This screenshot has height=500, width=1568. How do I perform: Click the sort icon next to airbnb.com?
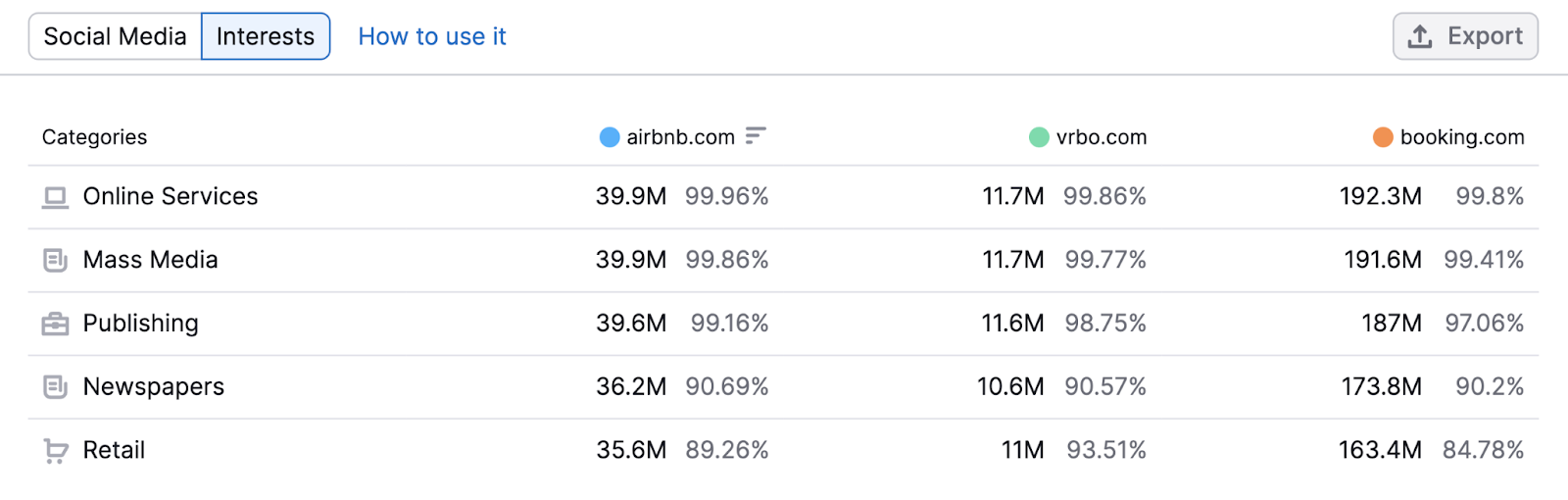click(755, 136)
